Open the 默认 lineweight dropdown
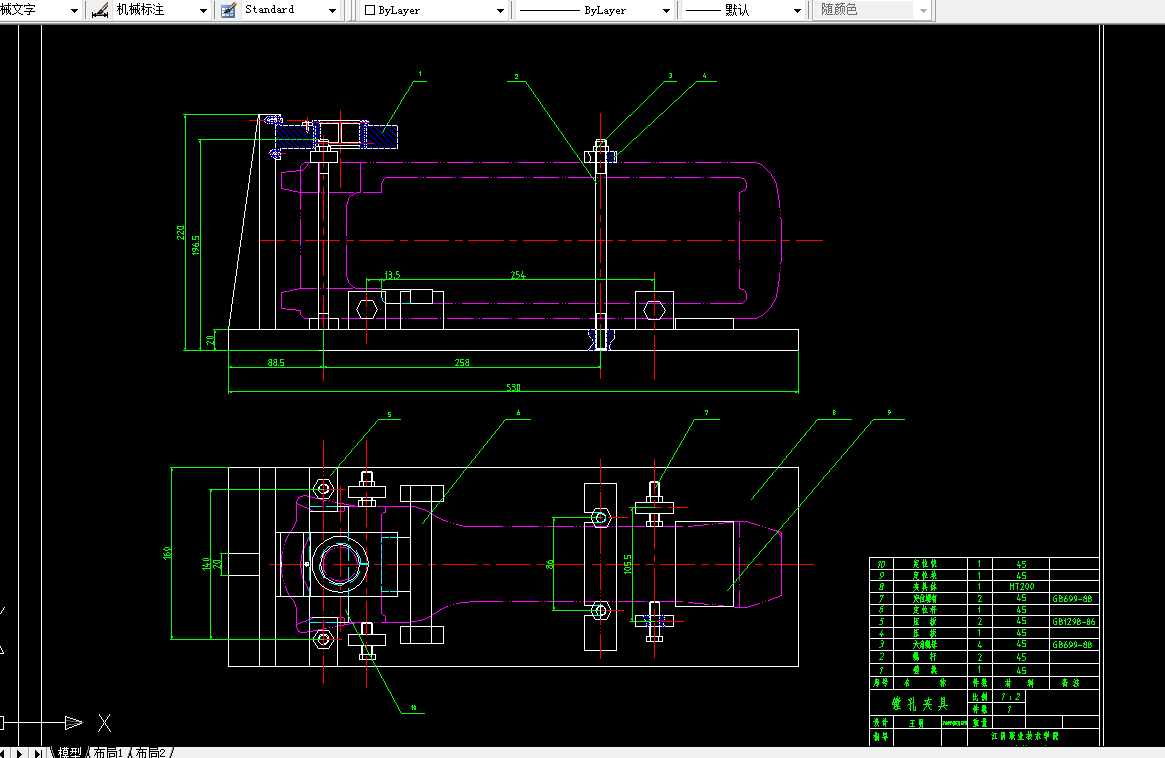The image size is (1165, 758). [x=797, y=10]
